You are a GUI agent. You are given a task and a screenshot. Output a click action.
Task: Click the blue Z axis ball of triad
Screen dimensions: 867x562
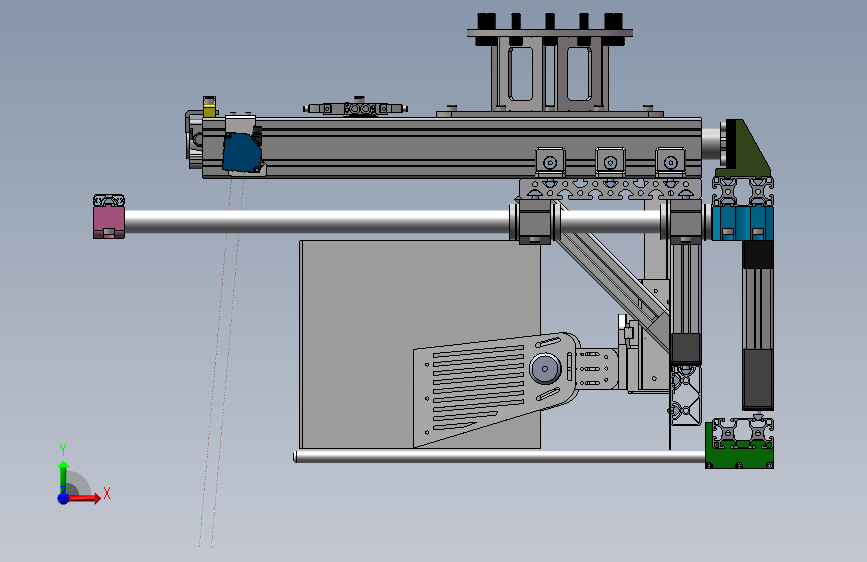64,498
